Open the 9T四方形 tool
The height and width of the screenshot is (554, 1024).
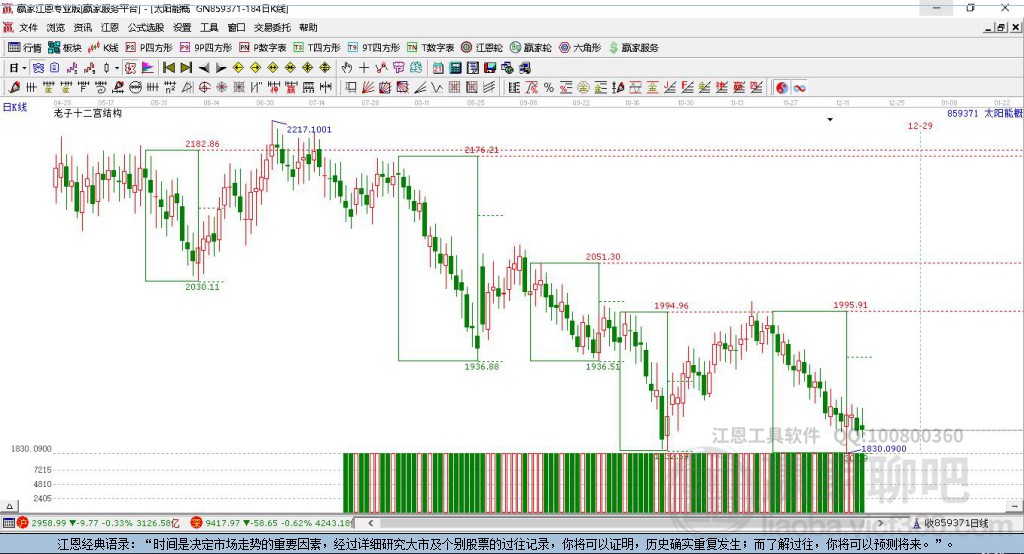pos(374,48)
